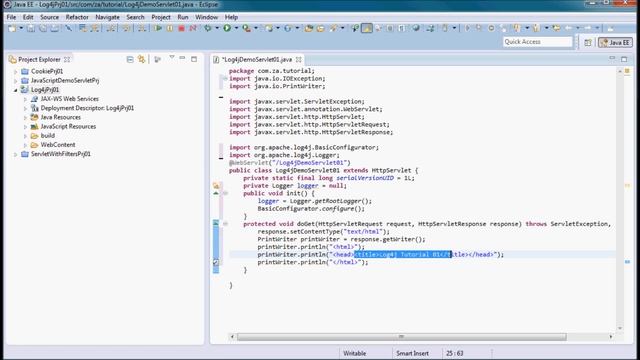The width and height of the screenshot is (640, 360).
Task: Minimize the Project Explorer view
Action: click(182, 58)
